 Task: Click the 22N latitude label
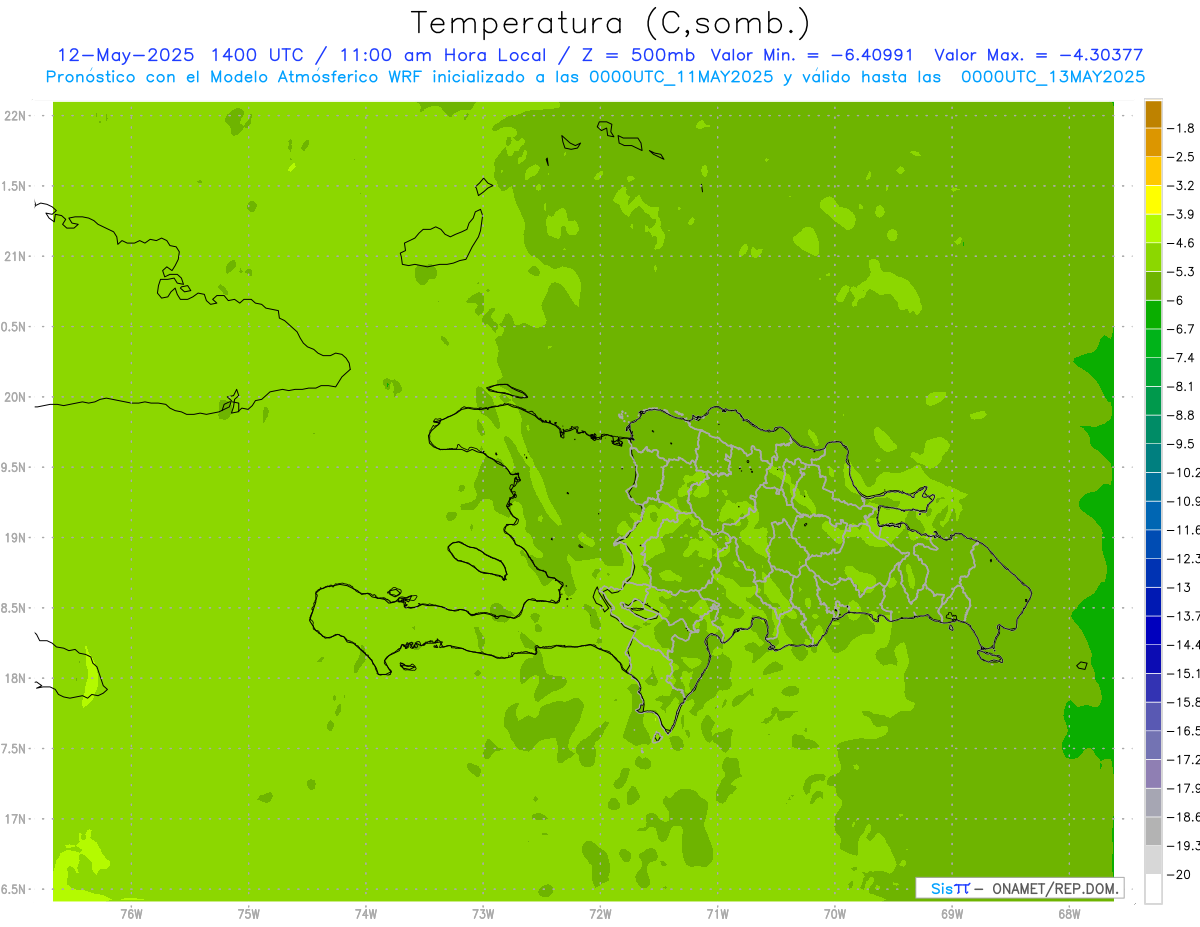click(x=16, y=116)
